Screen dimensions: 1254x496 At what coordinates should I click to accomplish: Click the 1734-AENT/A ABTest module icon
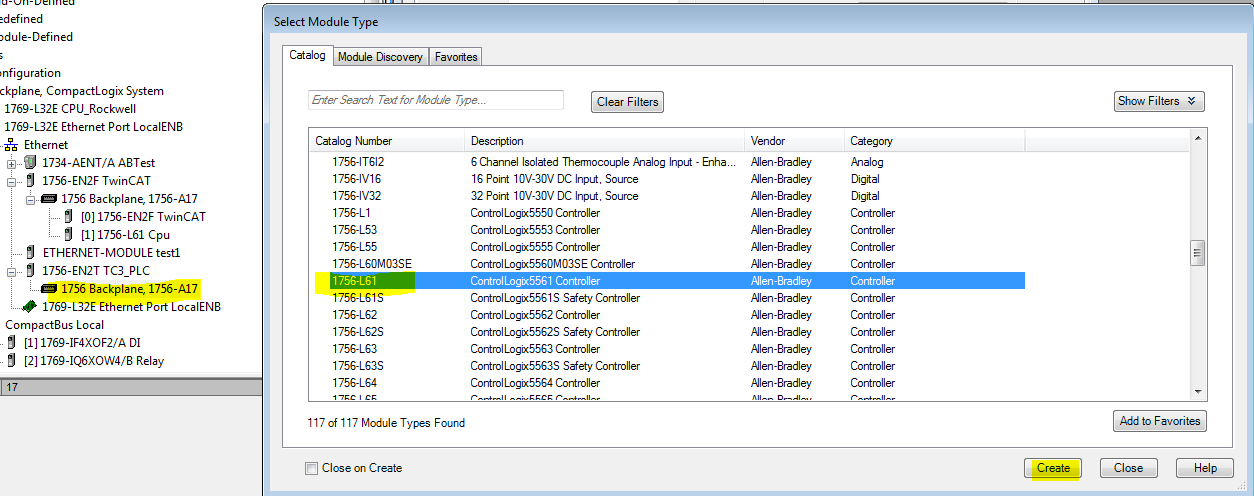tap(30, 163)
